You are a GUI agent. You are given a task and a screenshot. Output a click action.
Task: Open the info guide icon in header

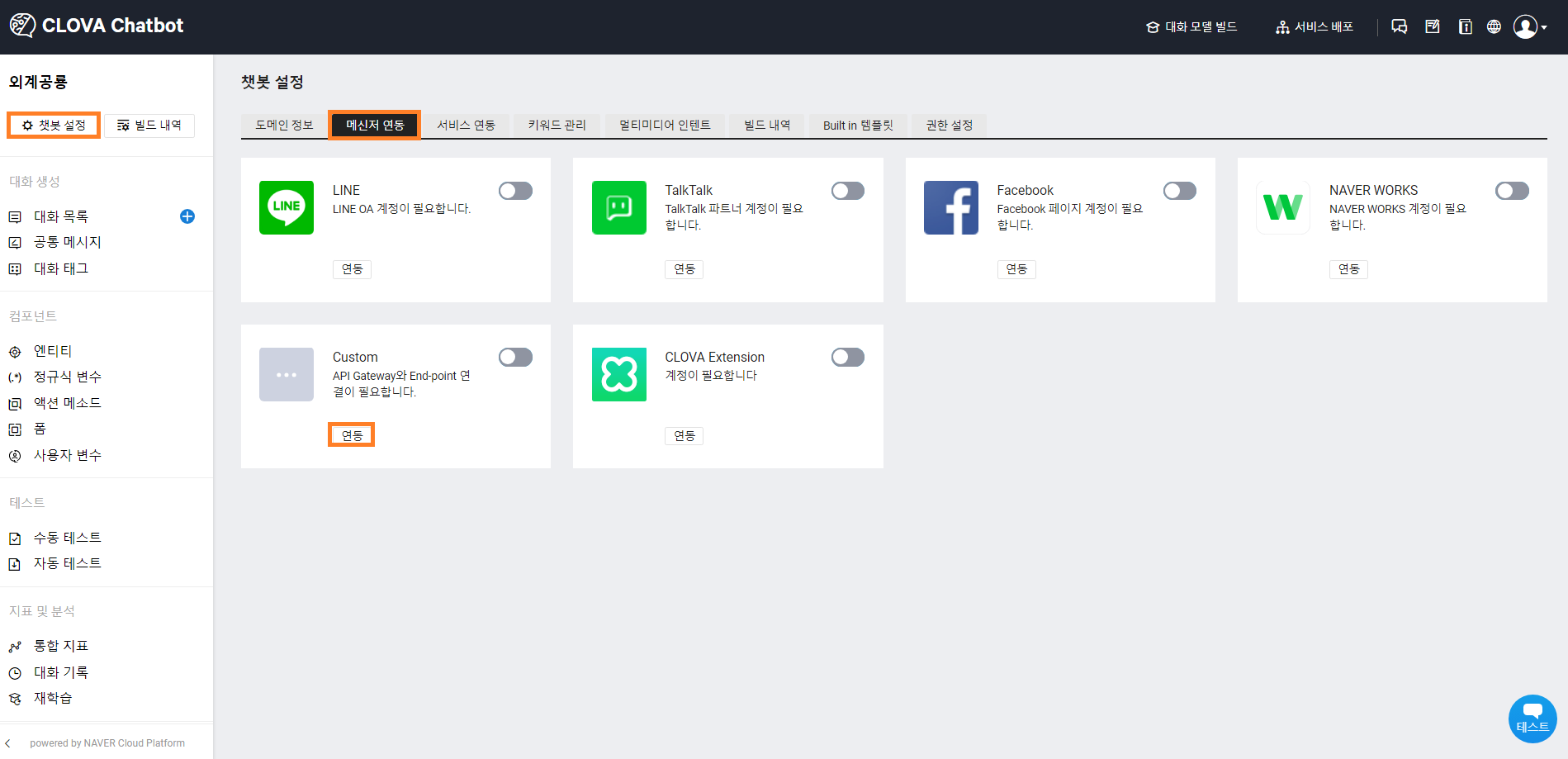pyautogui.click(x=1466, y=26)
